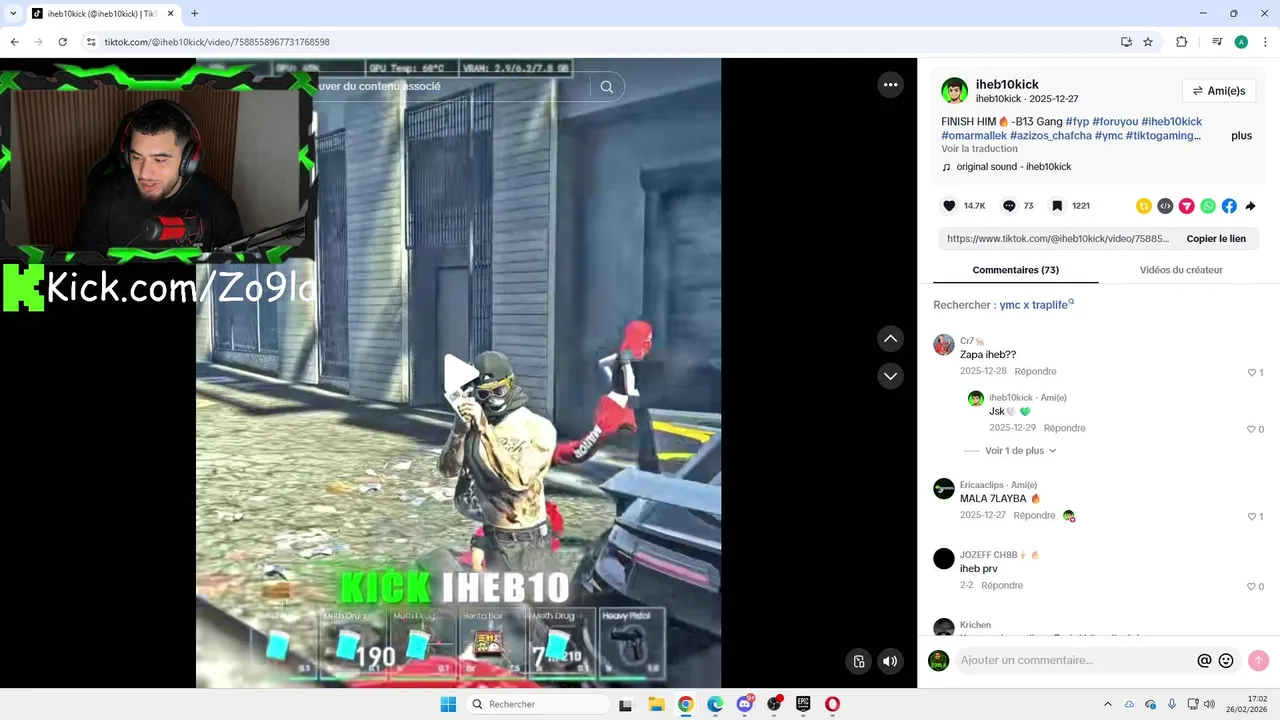1280x720 pixels.
Task: View site information icon in address bar
Action: click(91, 42)
